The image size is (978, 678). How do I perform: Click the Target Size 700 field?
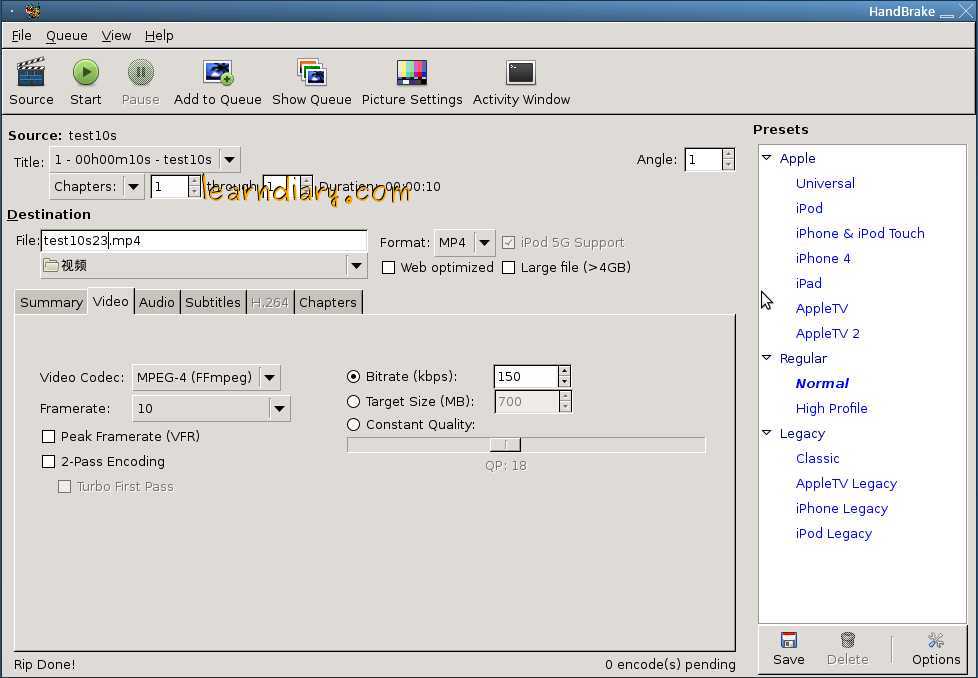[x=526, y=402]
